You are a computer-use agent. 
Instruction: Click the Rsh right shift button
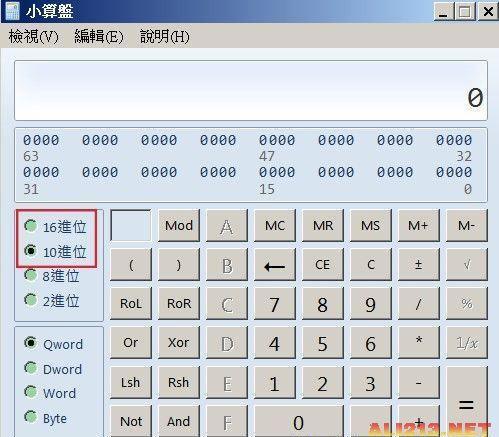click(x=179, y=382)
